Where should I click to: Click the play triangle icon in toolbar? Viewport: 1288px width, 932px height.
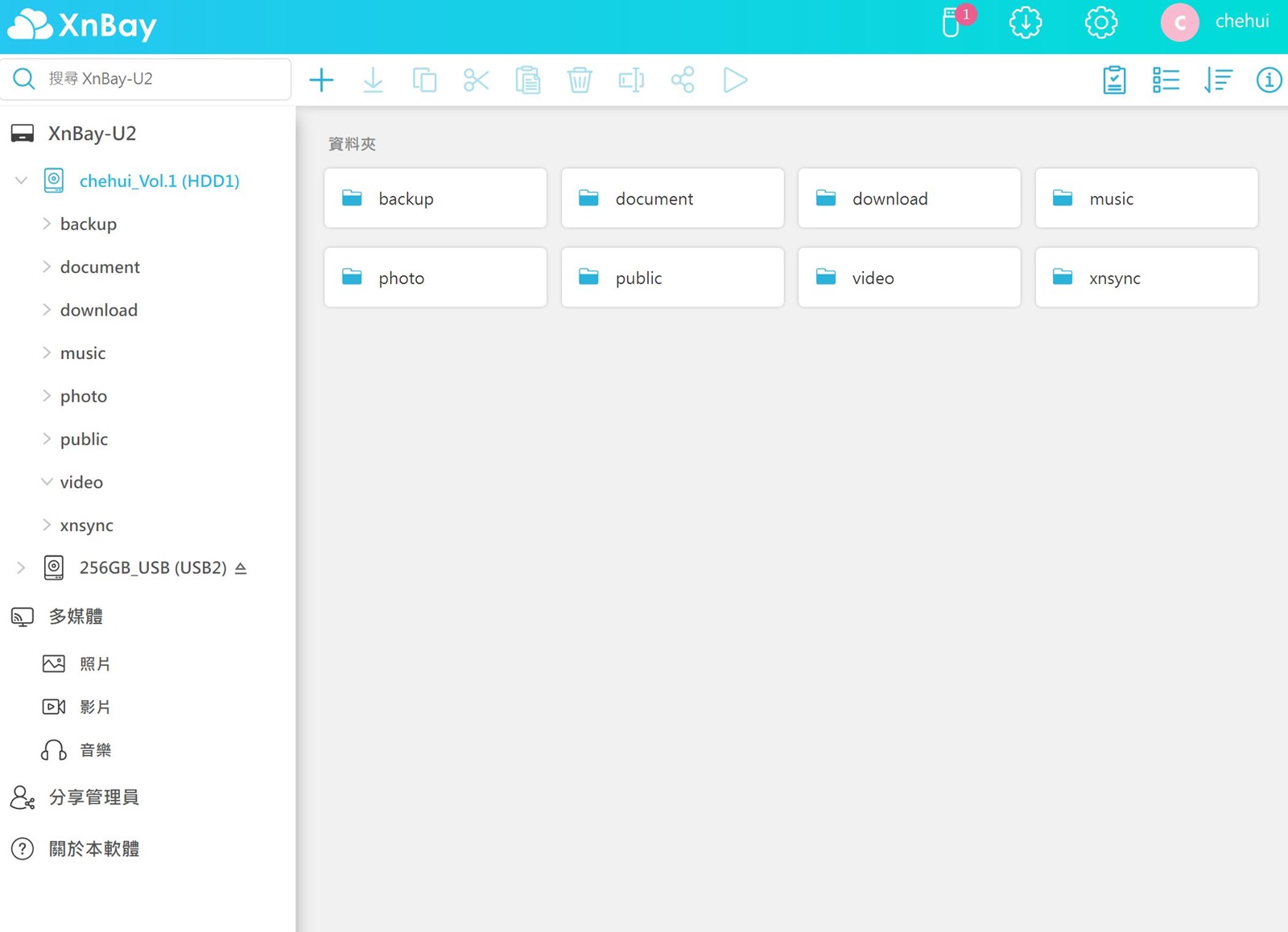735,80
